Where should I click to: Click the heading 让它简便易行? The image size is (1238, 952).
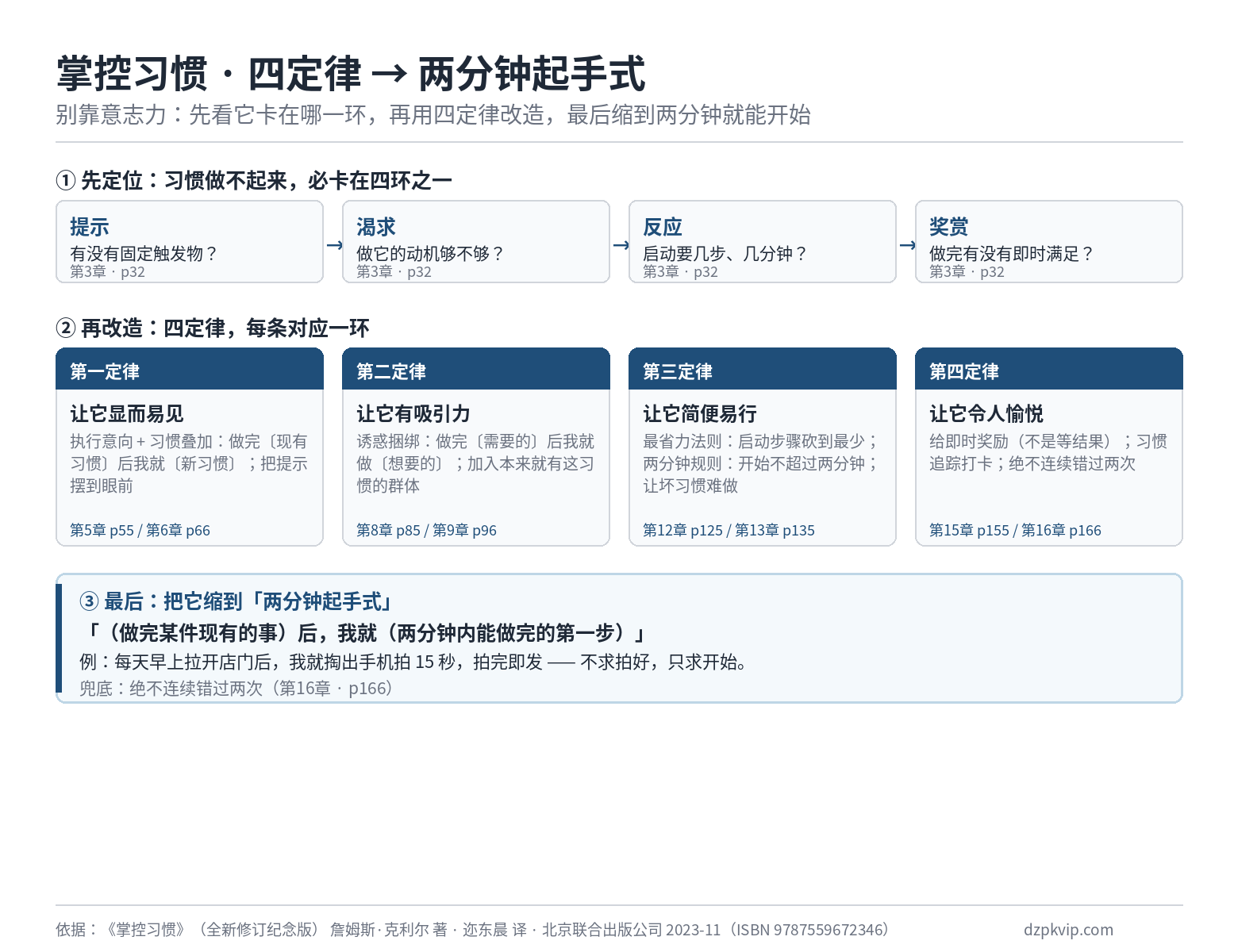tap(700, 414)
